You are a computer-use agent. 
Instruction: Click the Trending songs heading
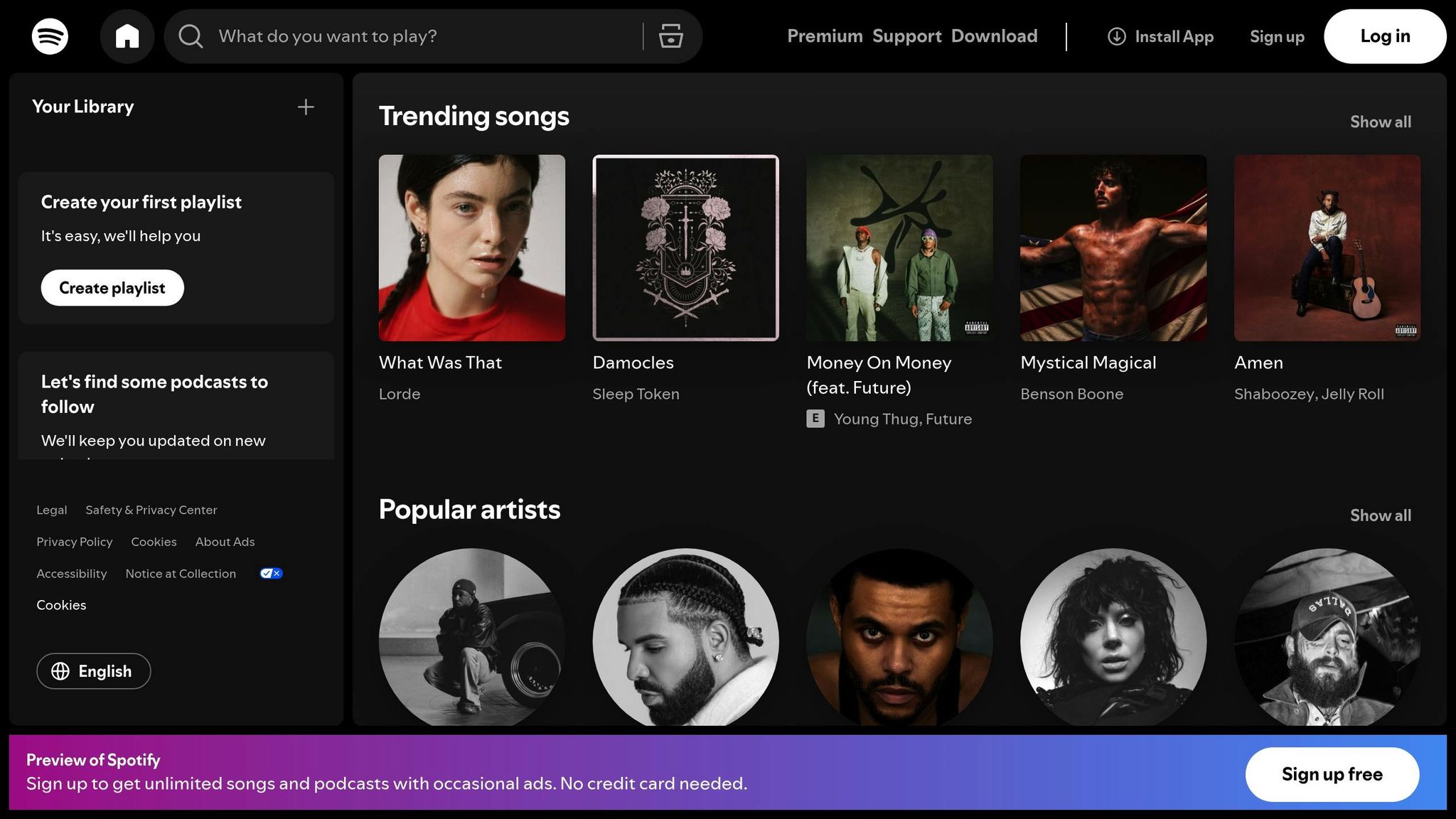[473, 117]
